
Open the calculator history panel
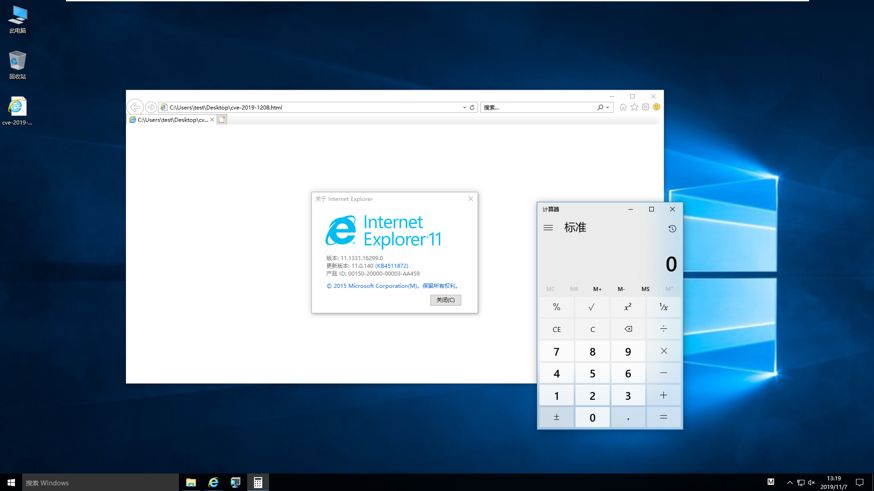click(672, 229)
